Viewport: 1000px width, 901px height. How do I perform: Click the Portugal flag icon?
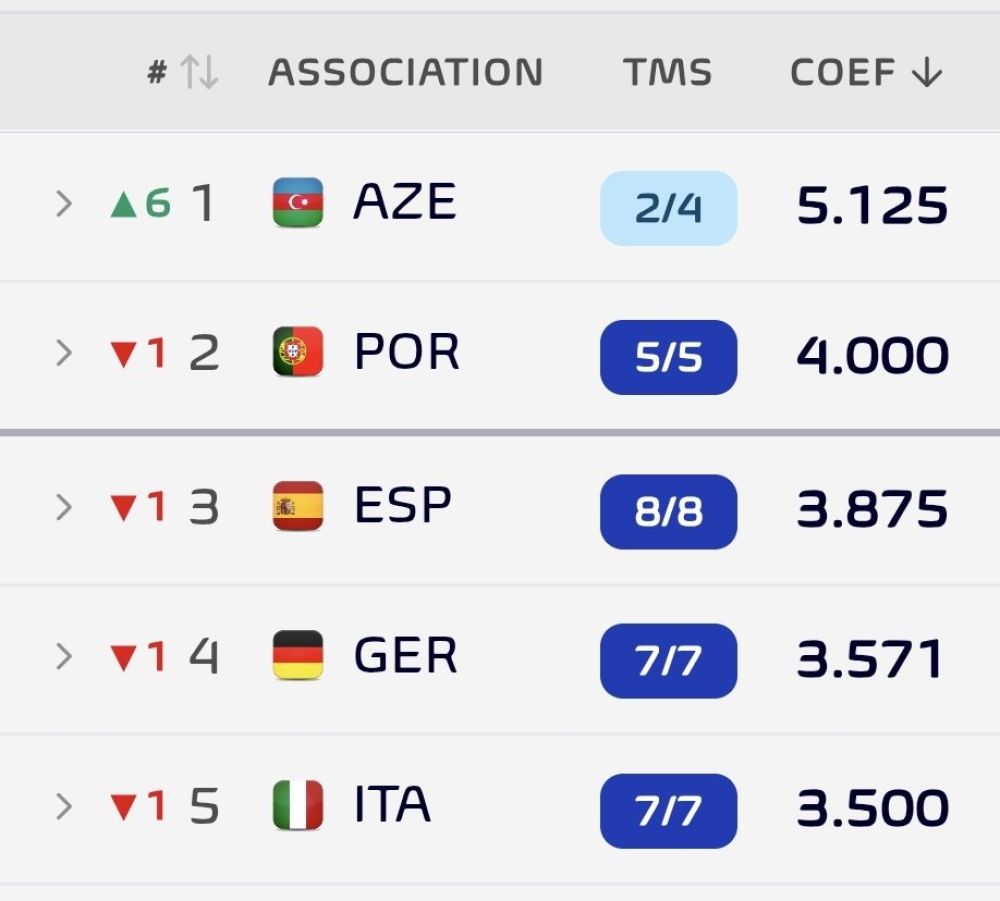pos(298,351)
